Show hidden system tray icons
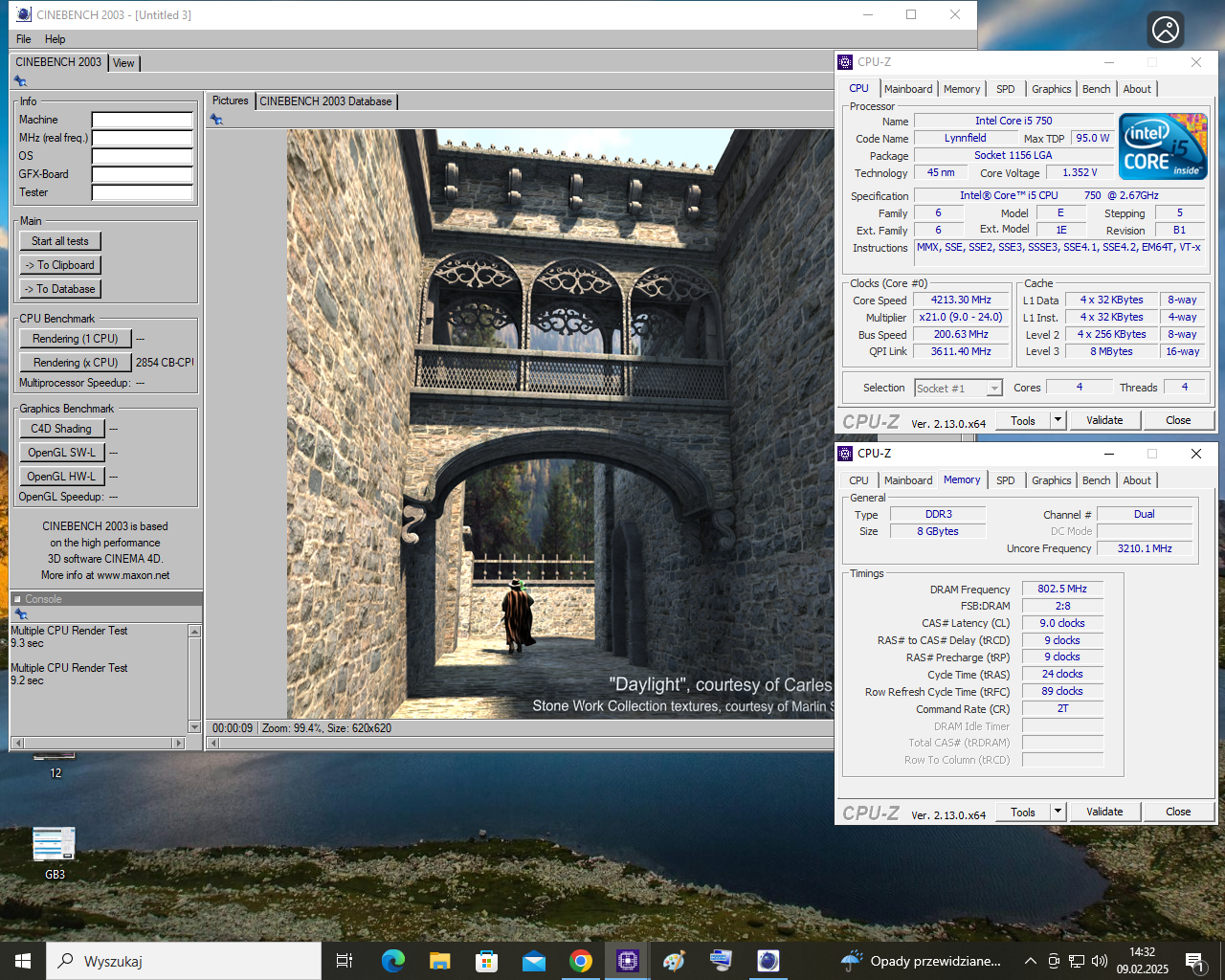1225x980 pixels. [x=1030, y=961]
